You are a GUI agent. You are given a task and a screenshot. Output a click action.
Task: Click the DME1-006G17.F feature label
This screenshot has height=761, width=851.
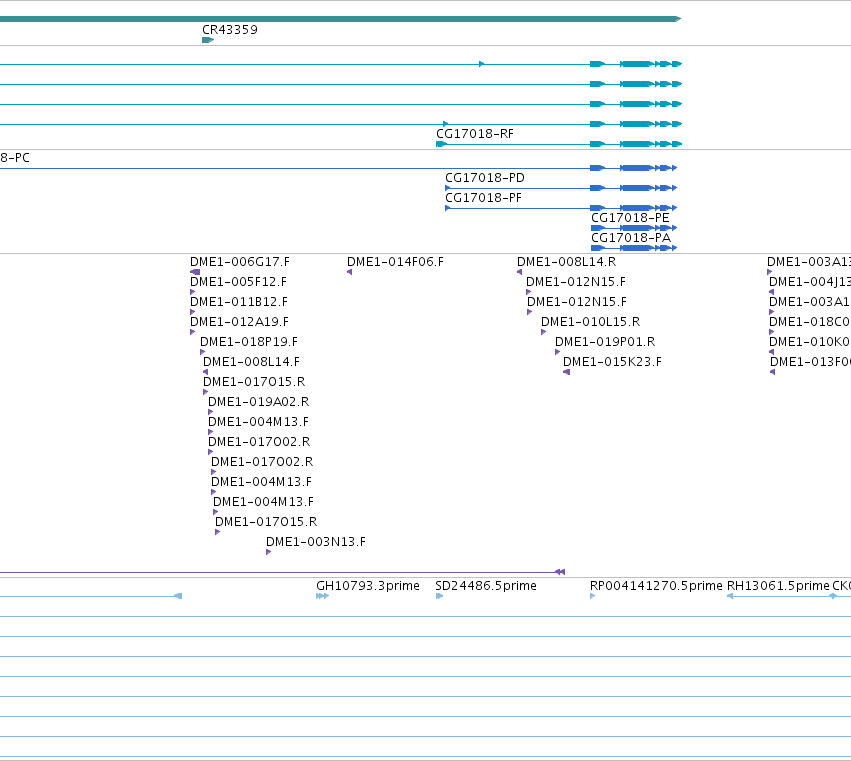tap(240, 262)
